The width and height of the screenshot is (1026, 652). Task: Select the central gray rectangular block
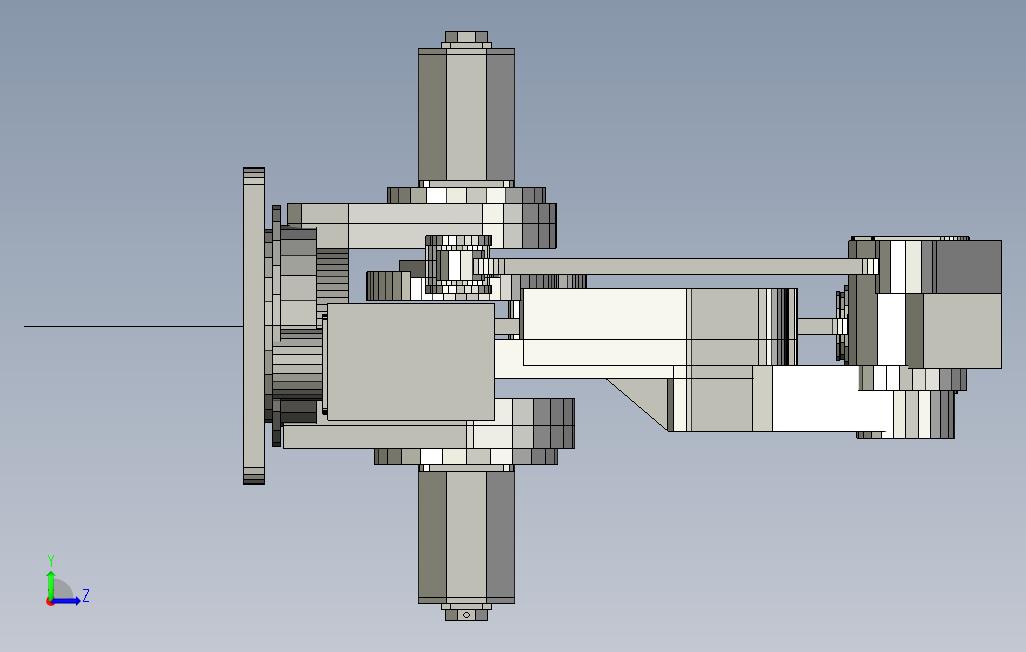pos(410,361)
